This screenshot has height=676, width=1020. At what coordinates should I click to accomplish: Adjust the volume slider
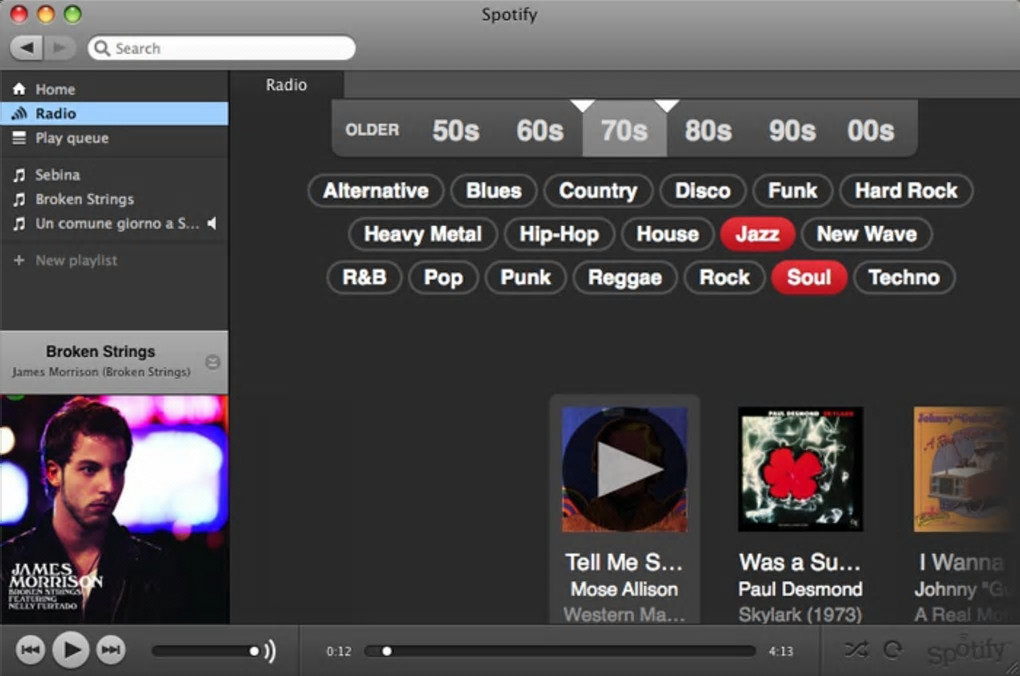coord(206,651)
